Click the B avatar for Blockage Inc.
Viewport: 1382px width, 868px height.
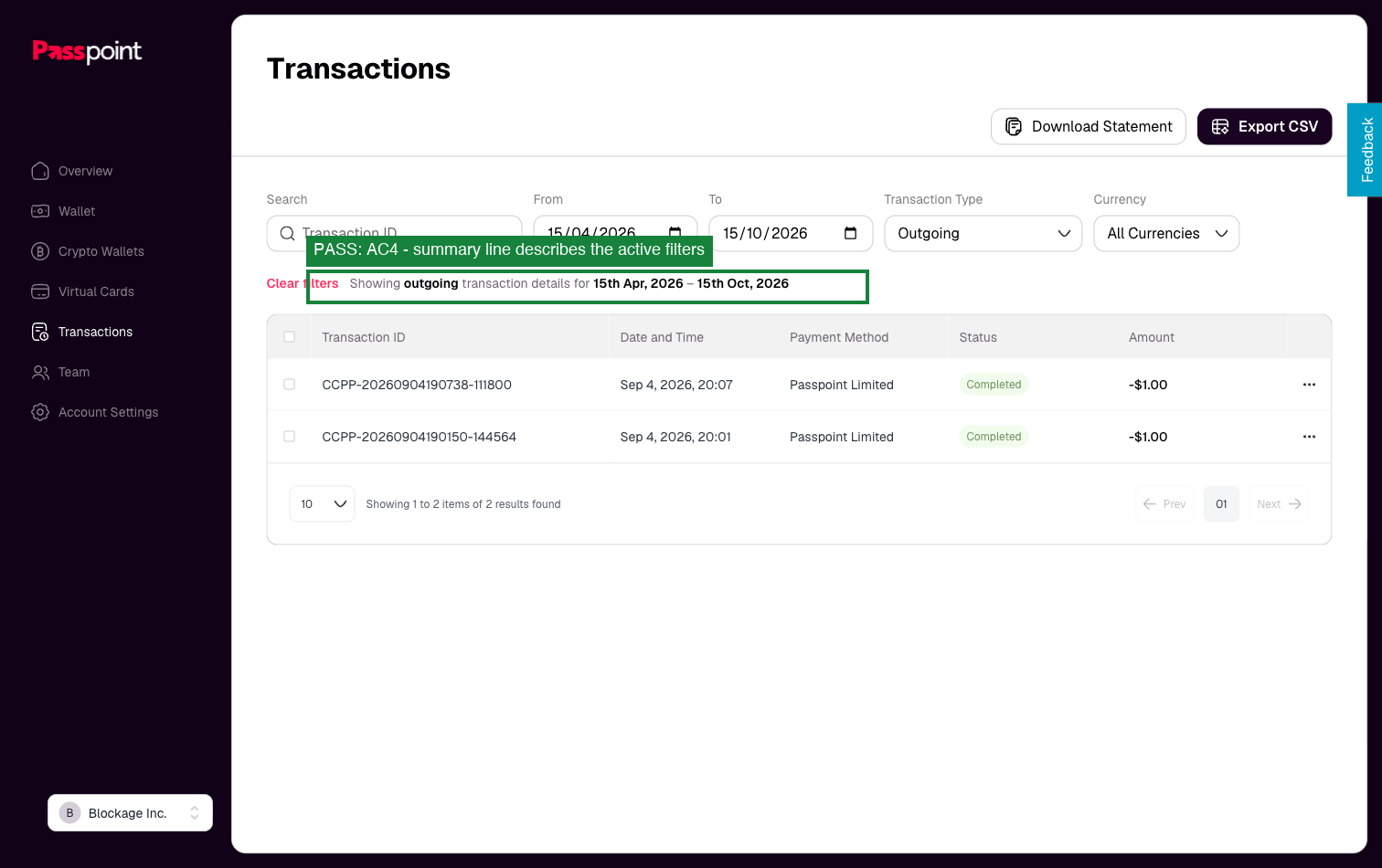pyautogui.click(x=69, y=813)
